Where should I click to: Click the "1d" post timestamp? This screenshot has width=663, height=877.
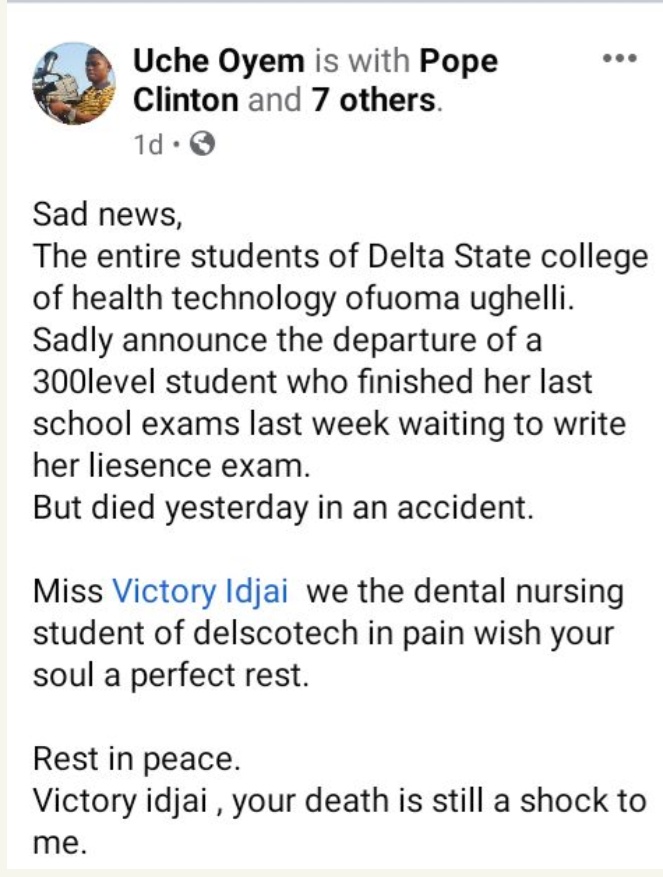point(148,145)
